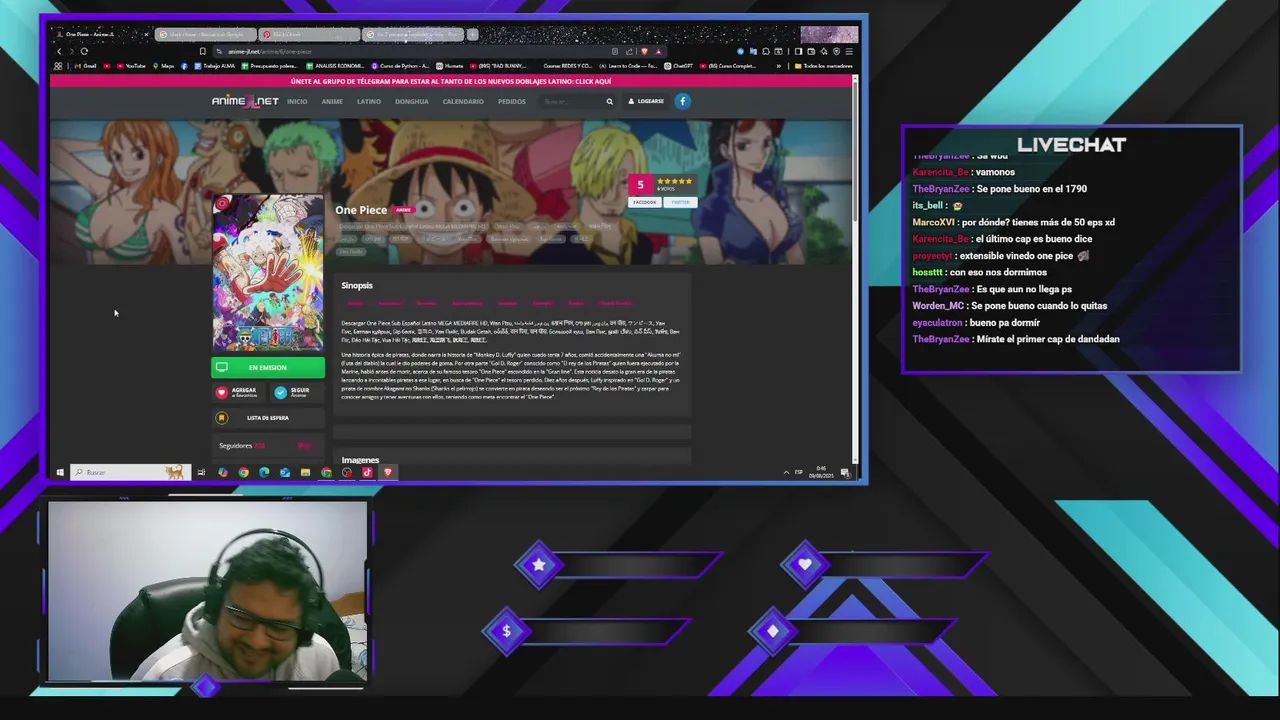Open the CALENDARIO menu item
Screen dimensions: 1280x720
[x=463, y=101]
